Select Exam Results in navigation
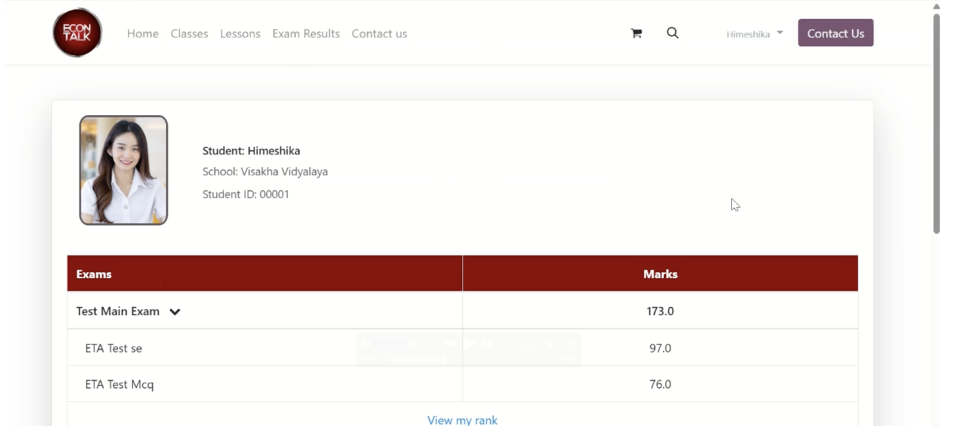This screenshot has width=978, height=448. [306, 34]
